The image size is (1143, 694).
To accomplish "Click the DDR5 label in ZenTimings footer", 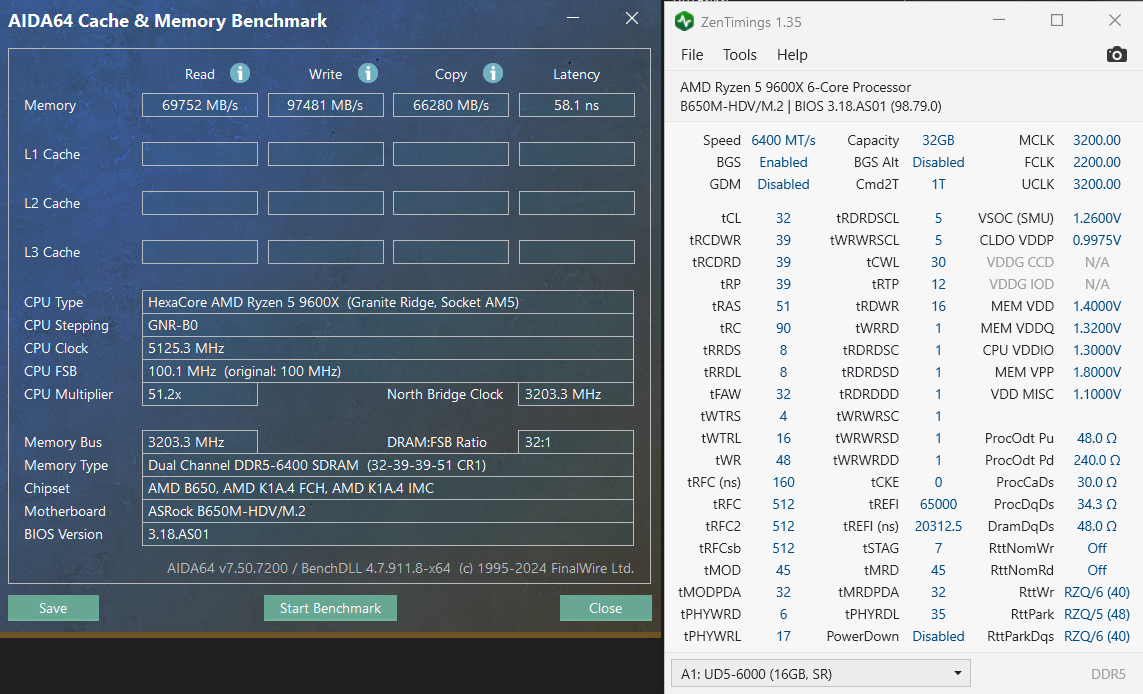I will (1108, 674).
